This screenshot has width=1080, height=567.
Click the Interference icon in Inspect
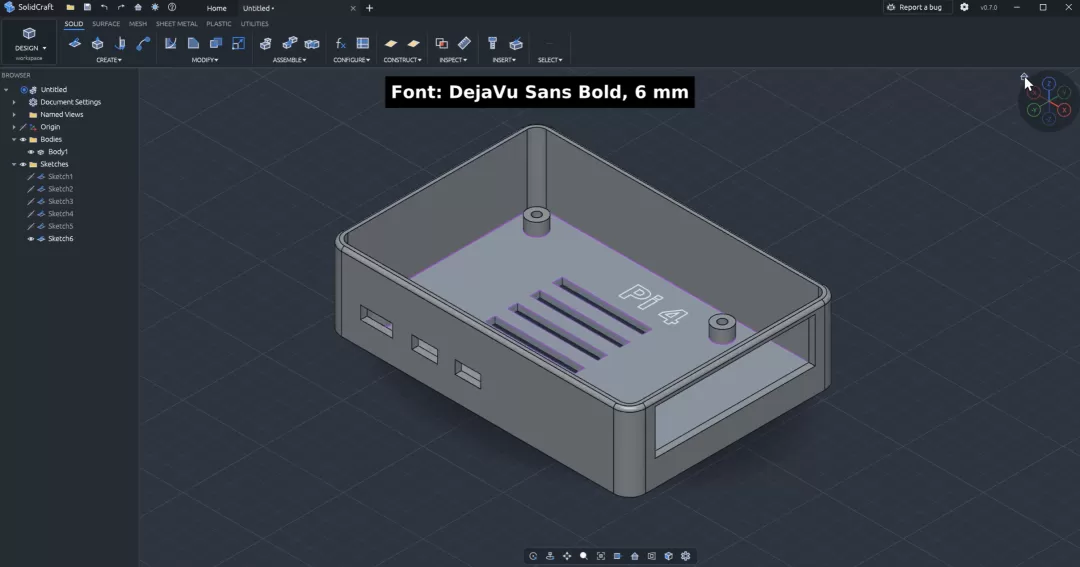tap(442, 43)
